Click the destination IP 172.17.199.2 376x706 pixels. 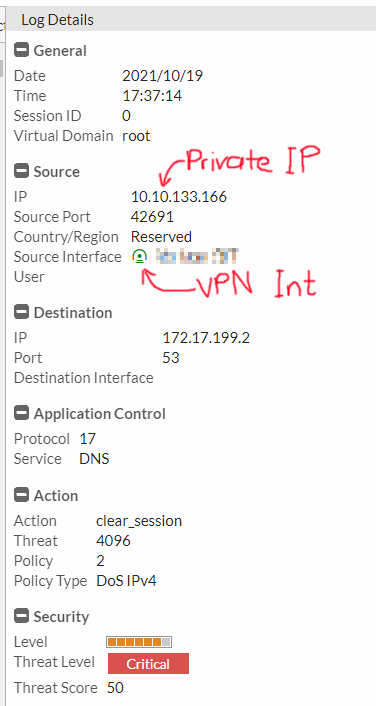[x=206, y=338]
